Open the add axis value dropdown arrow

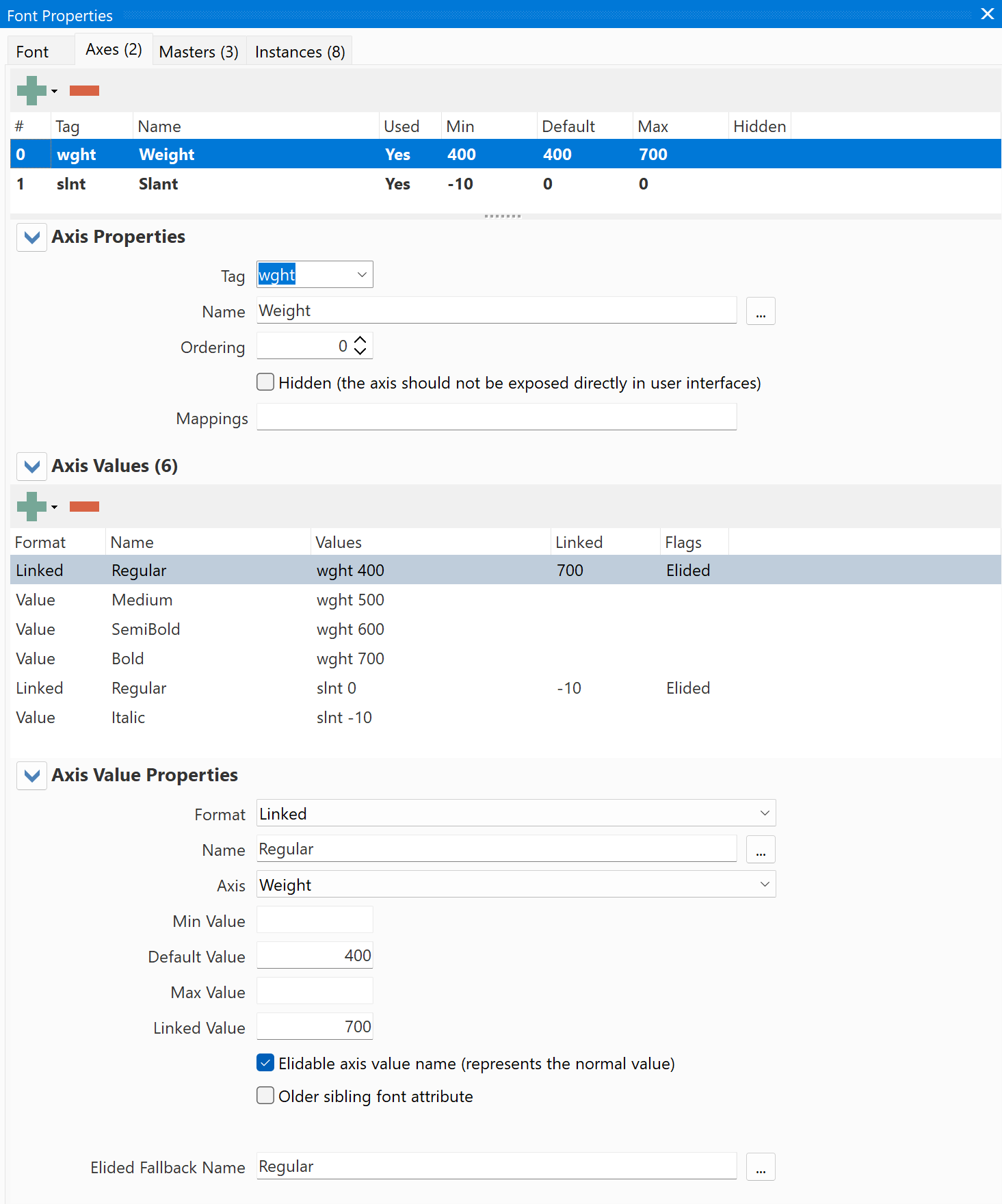tap(54, 507)
